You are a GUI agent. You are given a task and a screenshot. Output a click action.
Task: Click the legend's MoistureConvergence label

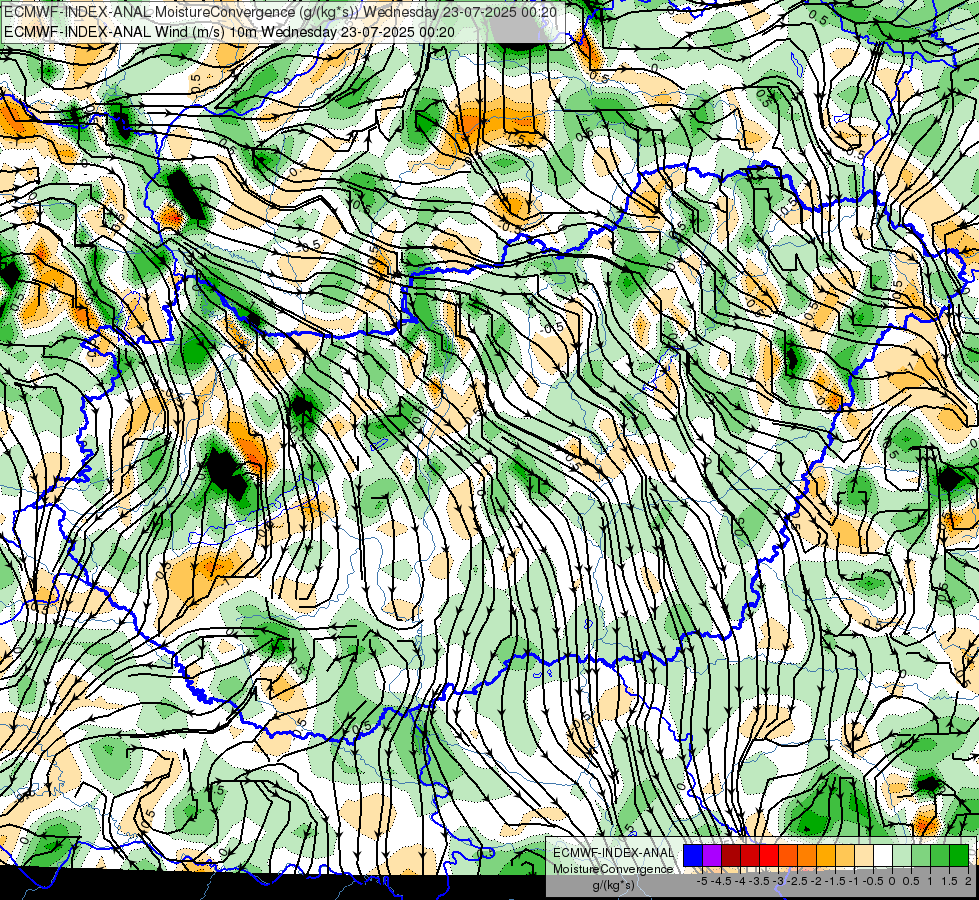point(613,869)
